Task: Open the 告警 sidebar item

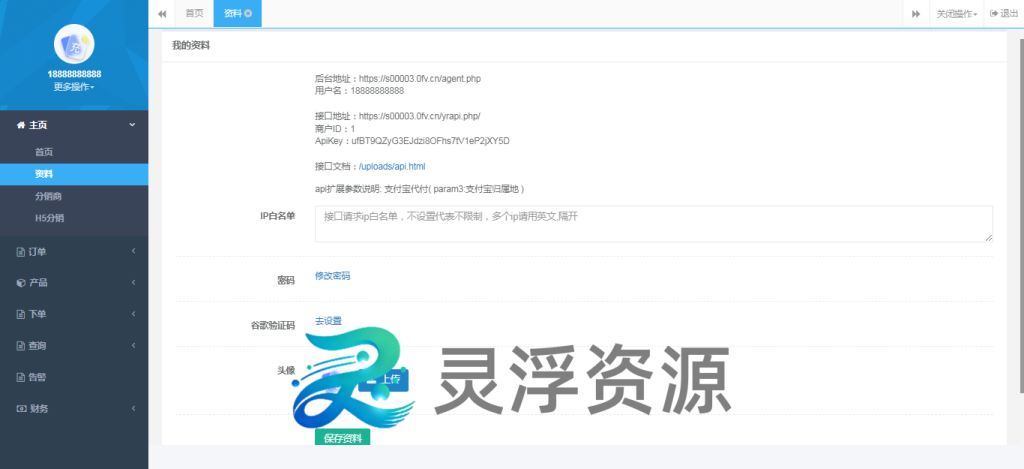Action: pyautogui.click(x=74, y=377)
